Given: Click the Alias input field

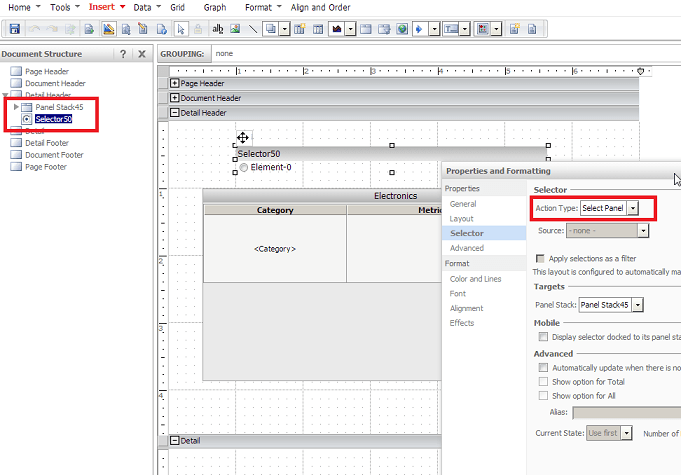Looking at the screenshot, I should tap(626, 412).
